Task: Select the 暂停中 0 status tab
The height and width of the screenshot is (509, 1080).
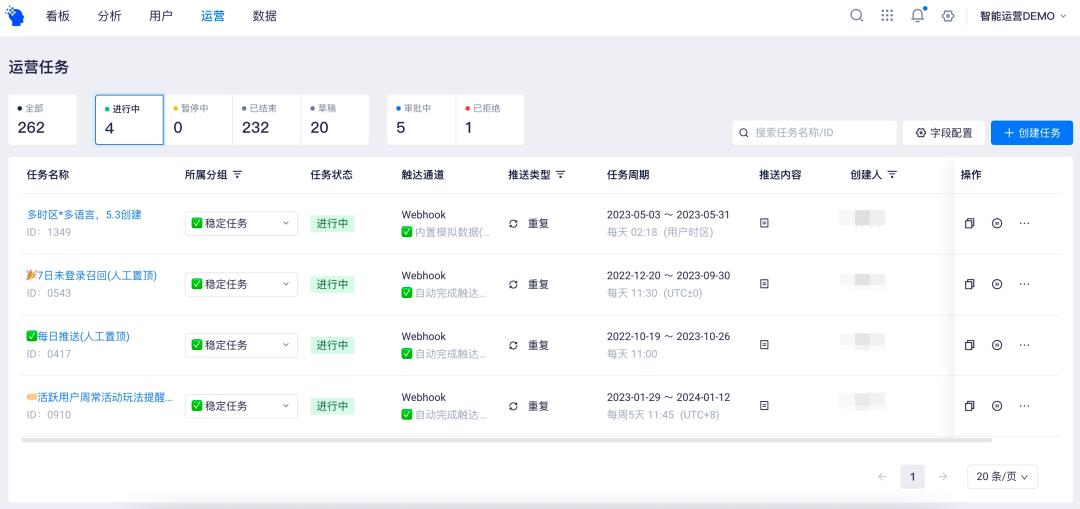Action: pos(198,120)
